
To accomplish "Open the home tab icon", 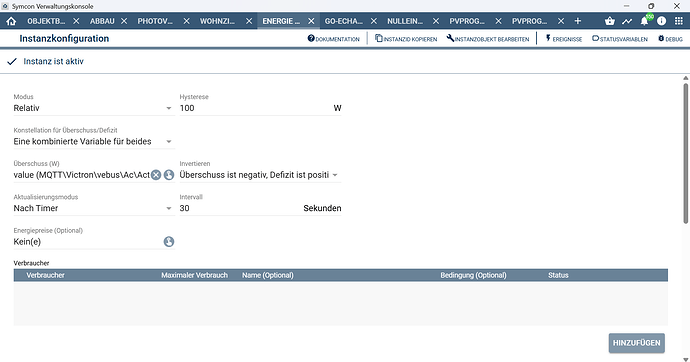I will point(11,21).
